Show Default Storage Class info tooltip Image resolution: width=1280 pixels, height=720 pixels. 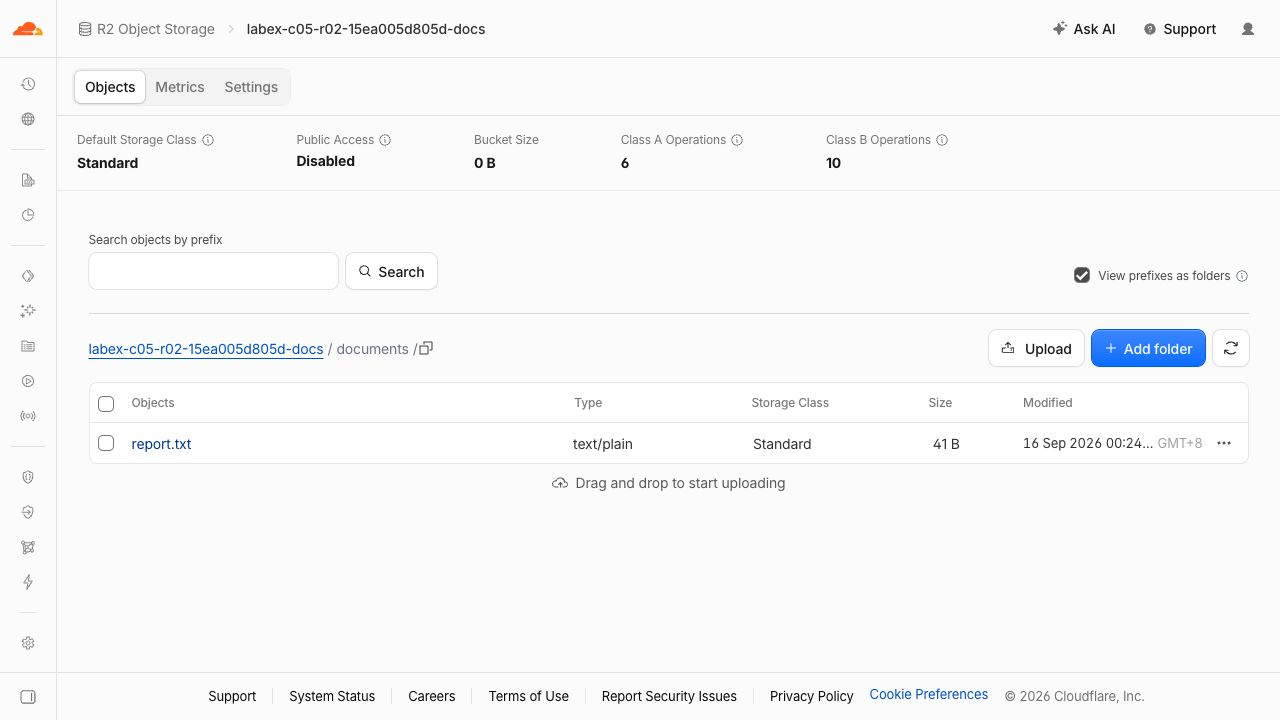[208, 140]
